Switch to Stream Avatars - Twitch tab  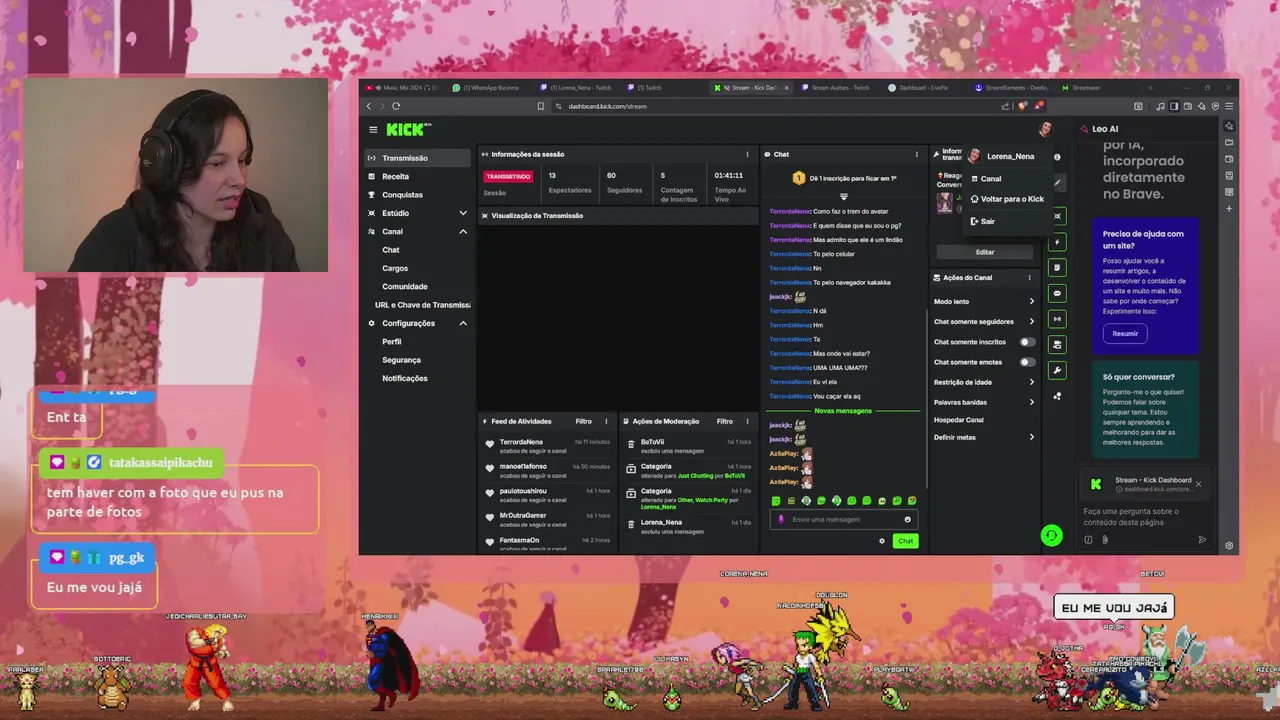tap(835, 88)
